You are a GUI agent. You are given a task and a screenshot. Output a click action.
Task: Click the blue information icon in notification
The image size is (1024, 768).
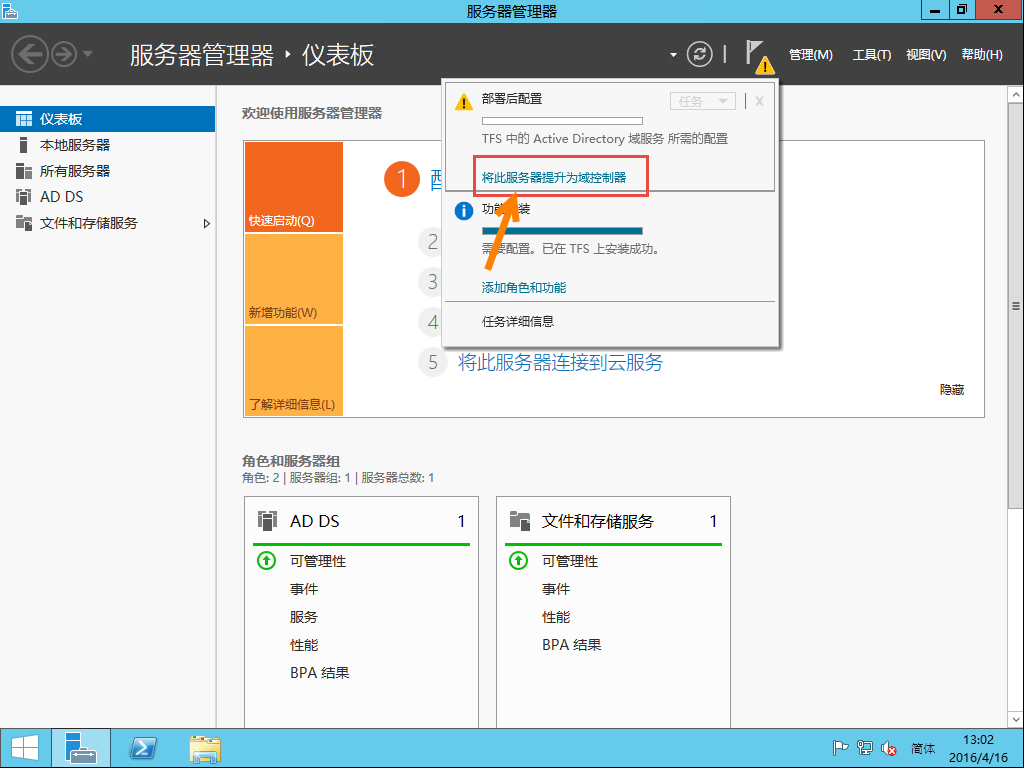click(464, 211)
